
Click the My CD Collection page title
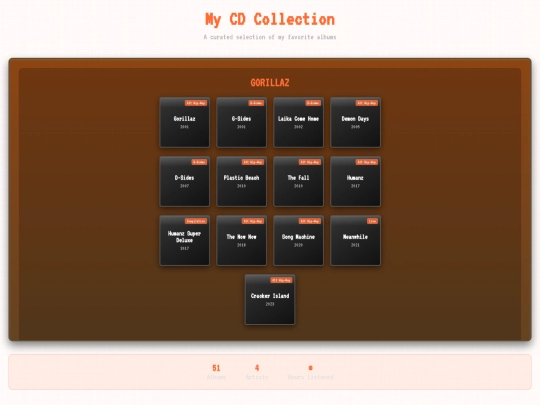(x=270, y=20)
